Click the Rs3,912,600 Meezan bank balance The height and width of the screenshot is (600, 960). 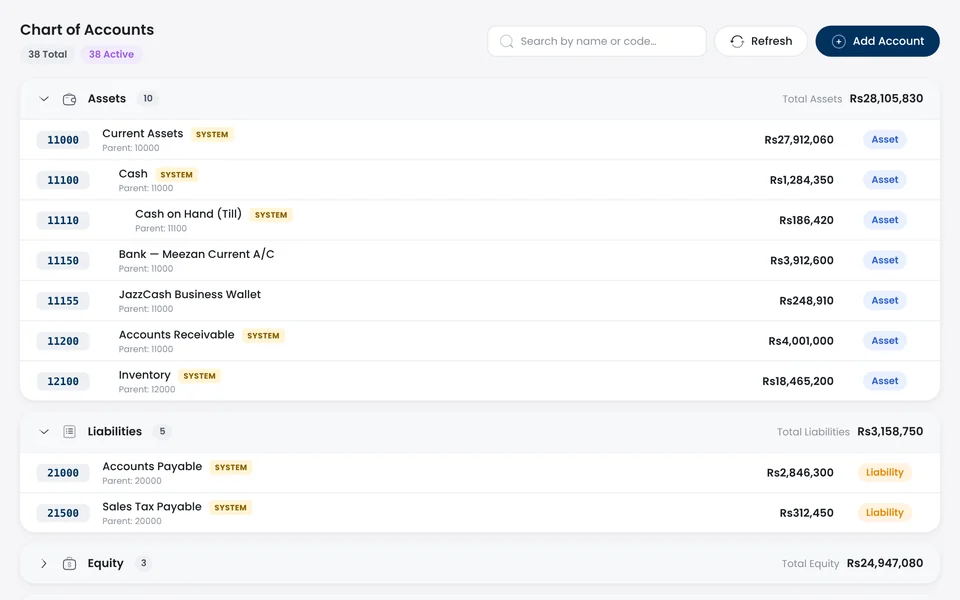[801, 260]
